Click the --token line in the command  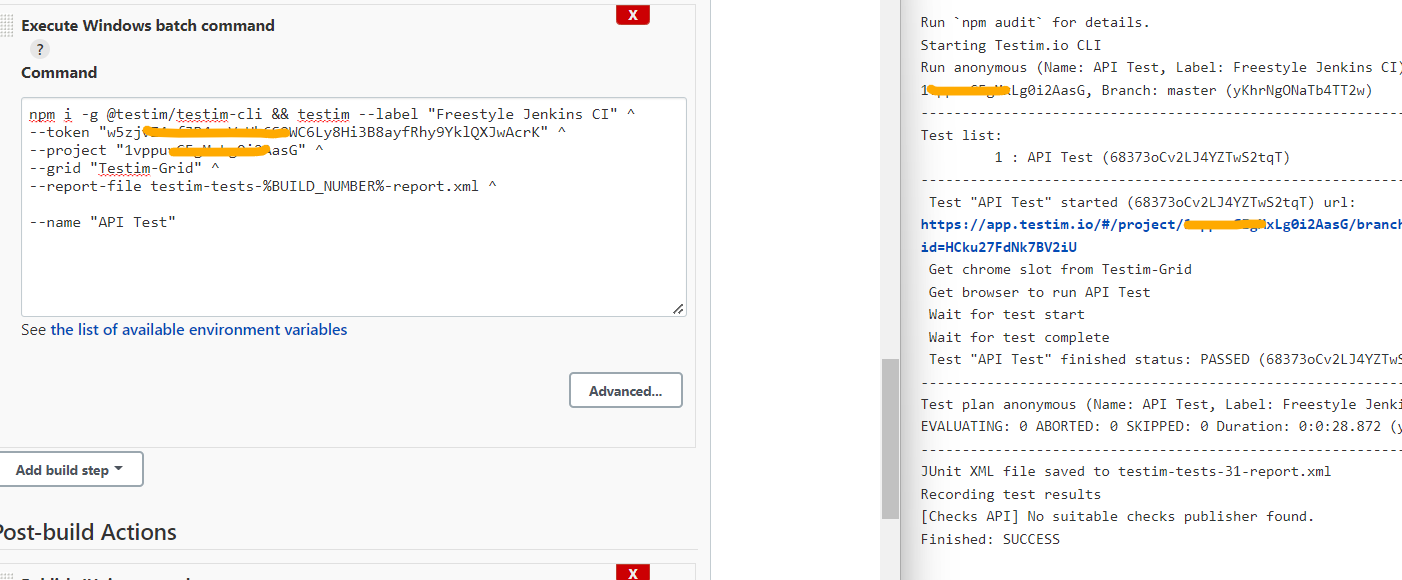[298, 132]
